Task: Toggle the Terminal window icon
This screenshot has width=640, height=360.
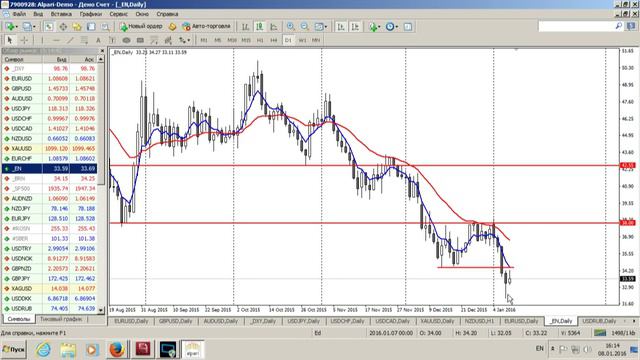Action: (x=91, y=27)
